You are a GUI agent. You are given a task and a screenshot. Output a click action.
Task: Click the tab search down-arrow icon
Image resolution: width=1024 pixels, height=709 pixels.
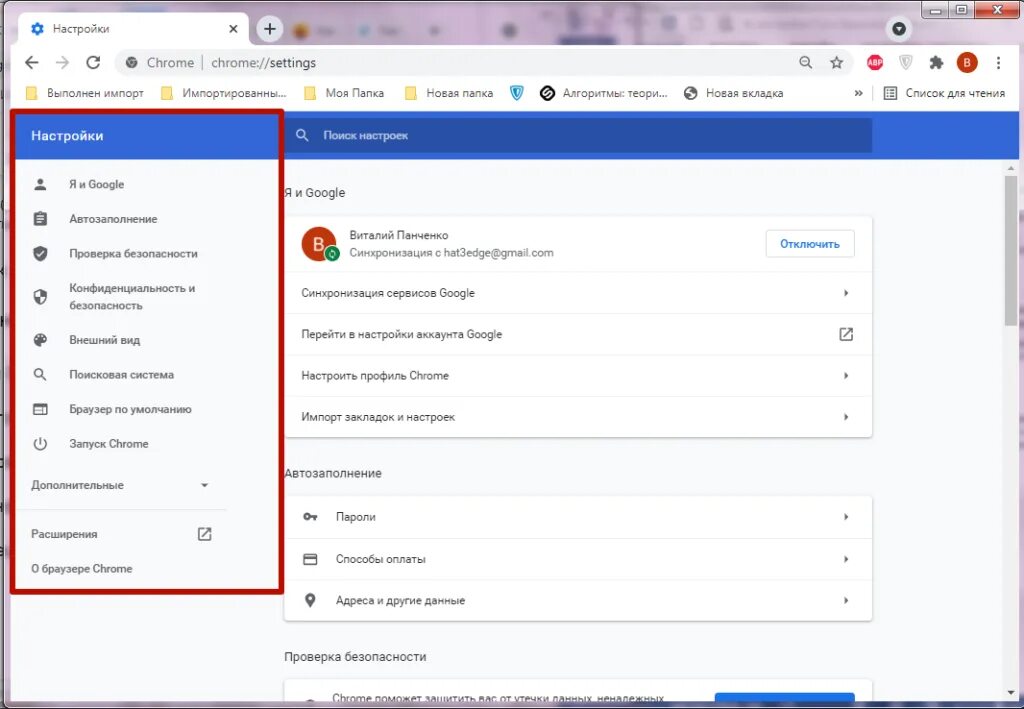pyautogui.click(x=899, y=29)
